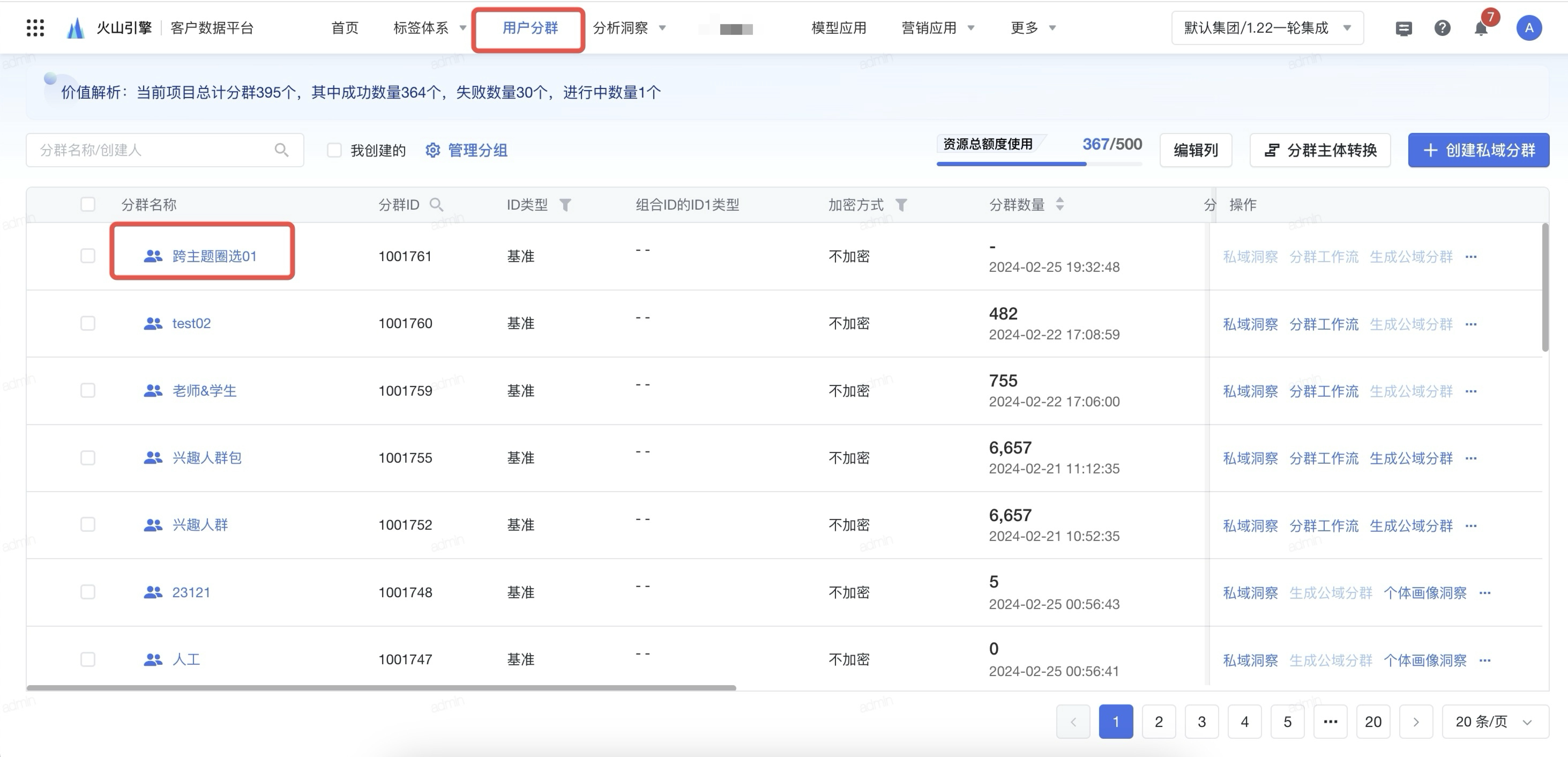Go to previous page with left chevron
The image size is (1568, 757).
(1073, 722)
